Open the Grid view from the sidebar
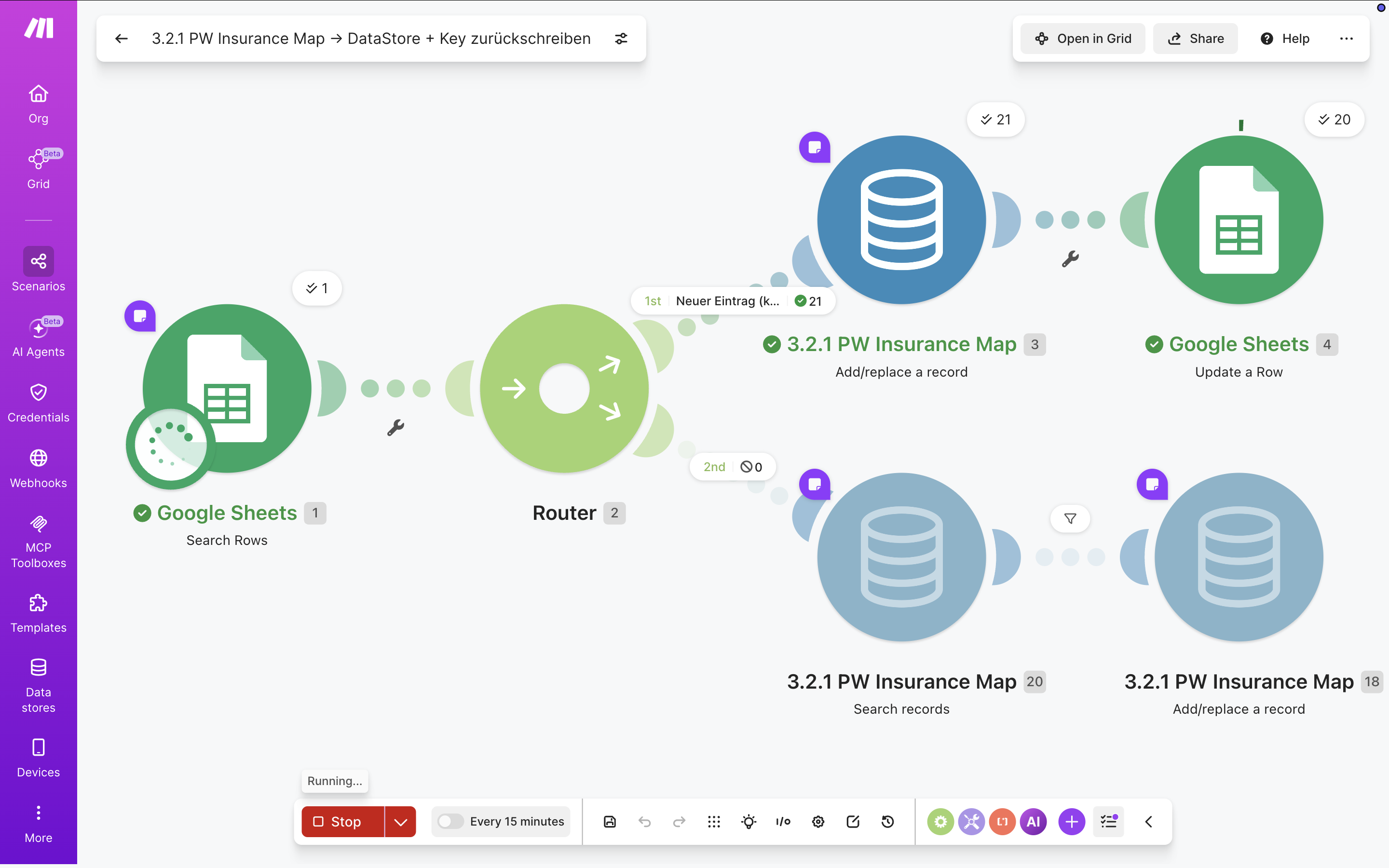 click(39, 169)
